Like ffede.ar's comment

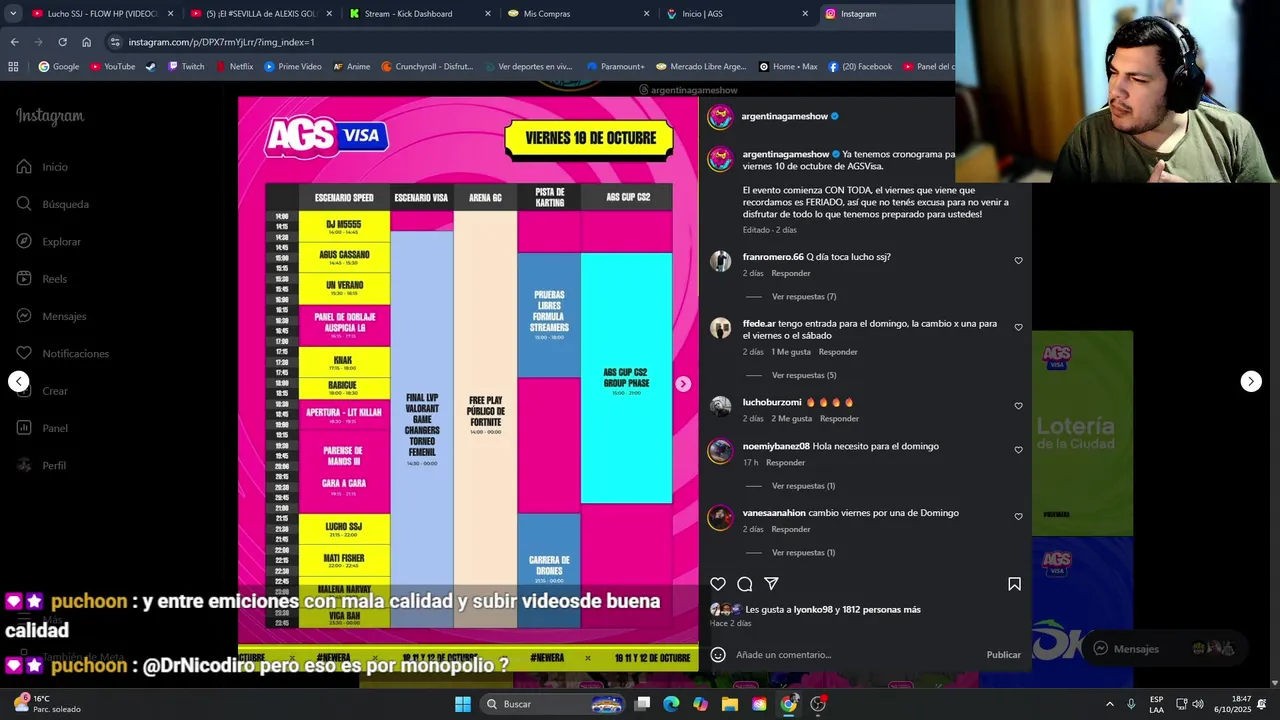(x=1018, y=327)
